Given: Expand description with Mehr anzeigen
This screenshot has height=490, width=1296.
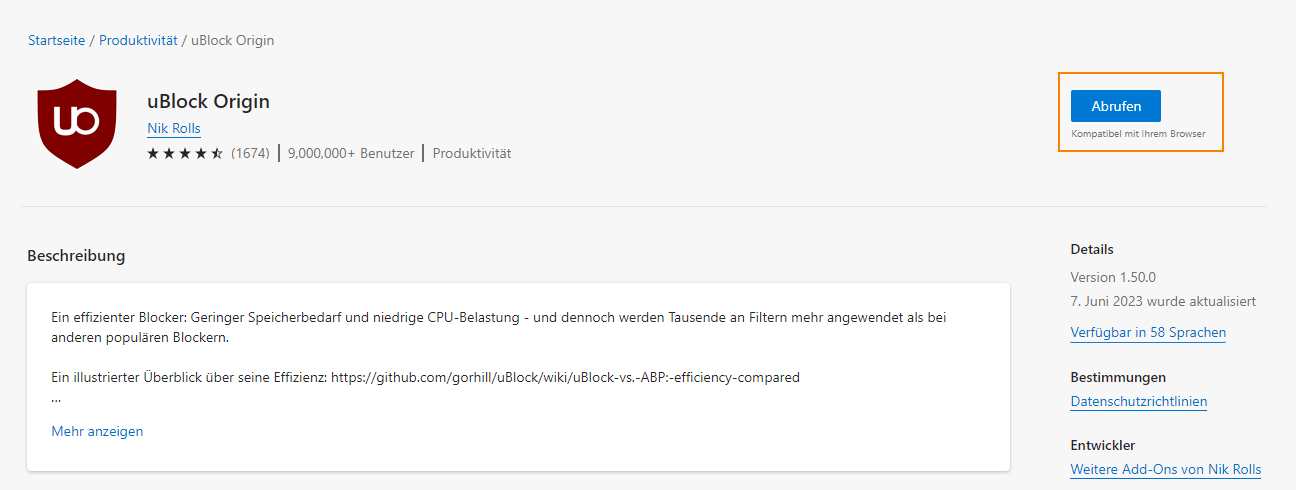Looking at the screenshot, I should pyautogui.click(x=97, y=431).
